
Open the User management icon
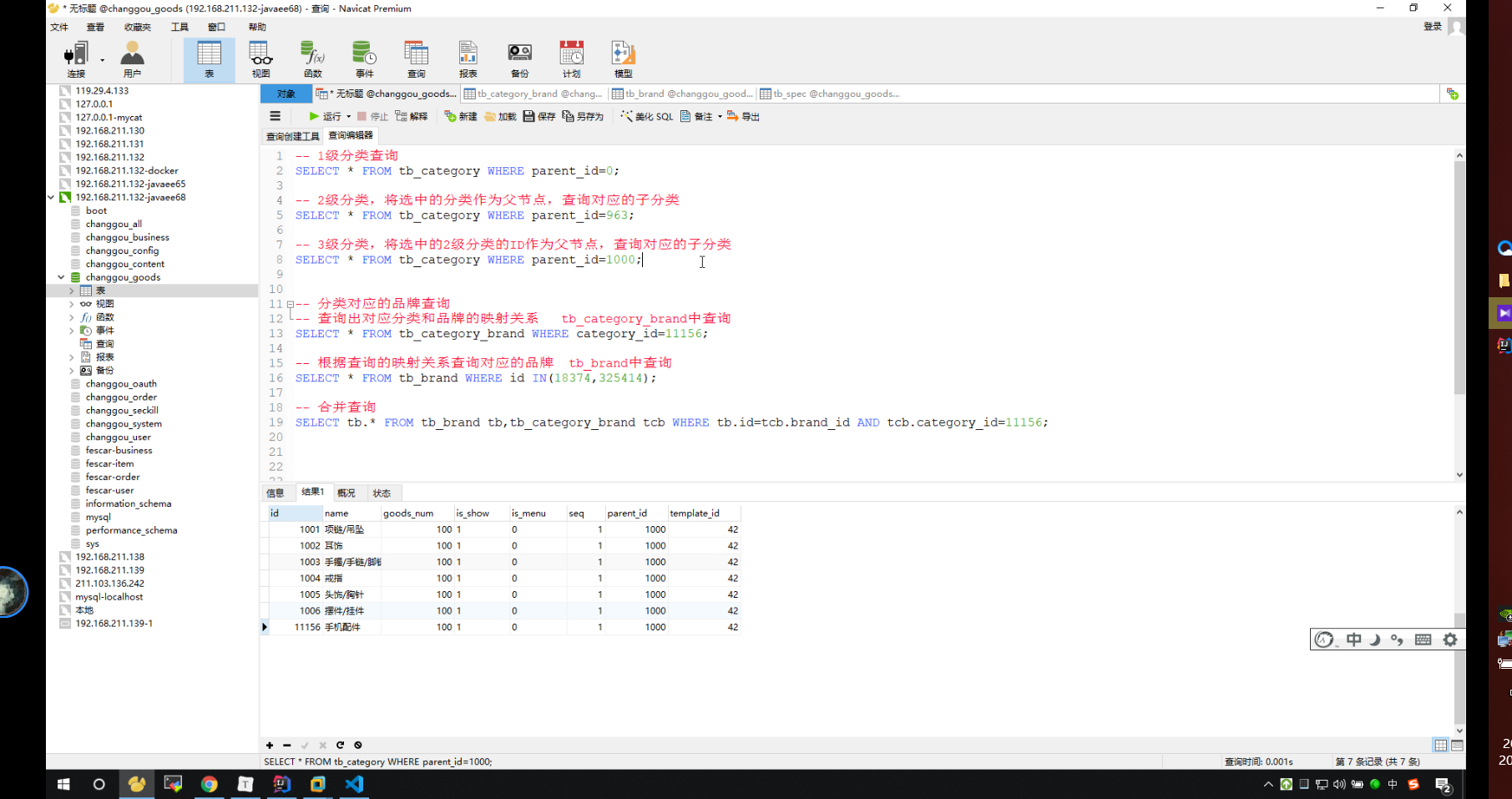tap(132, 59)
